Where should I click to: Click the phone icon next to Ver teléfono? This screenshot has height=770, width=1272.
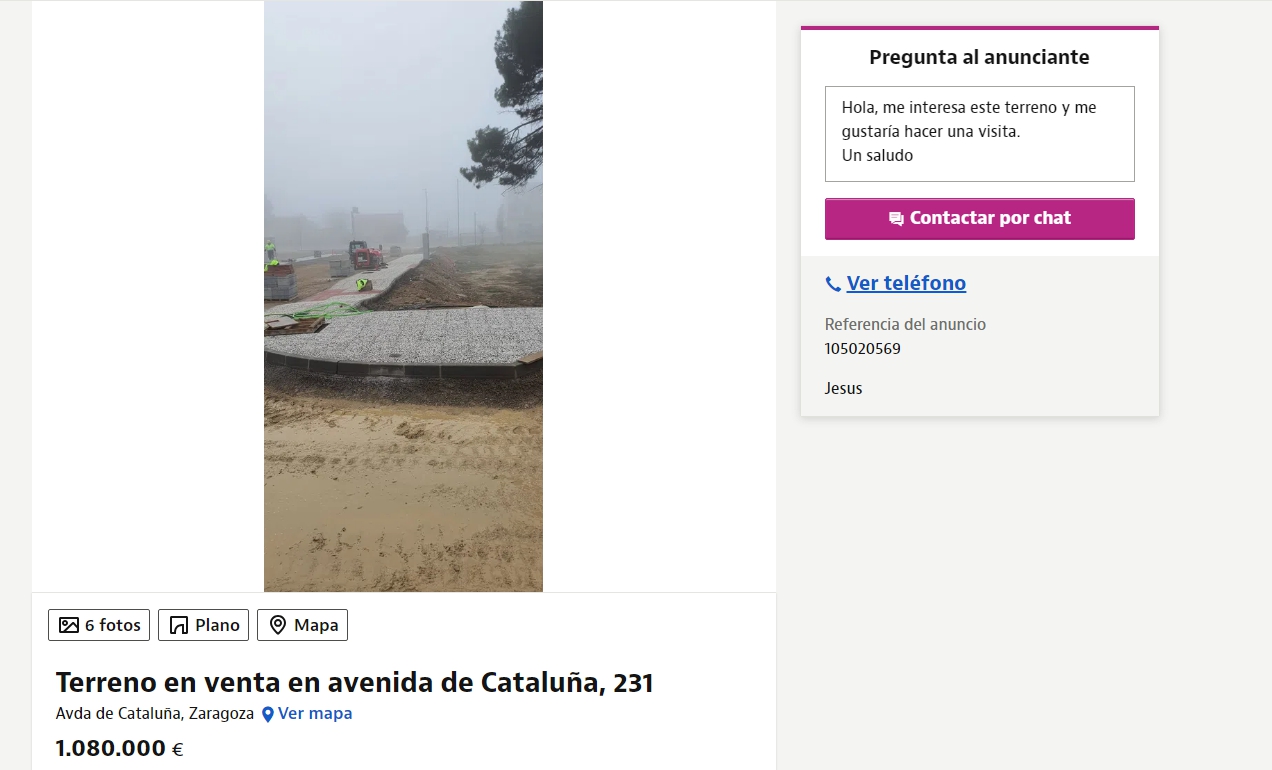pos(833,284)
